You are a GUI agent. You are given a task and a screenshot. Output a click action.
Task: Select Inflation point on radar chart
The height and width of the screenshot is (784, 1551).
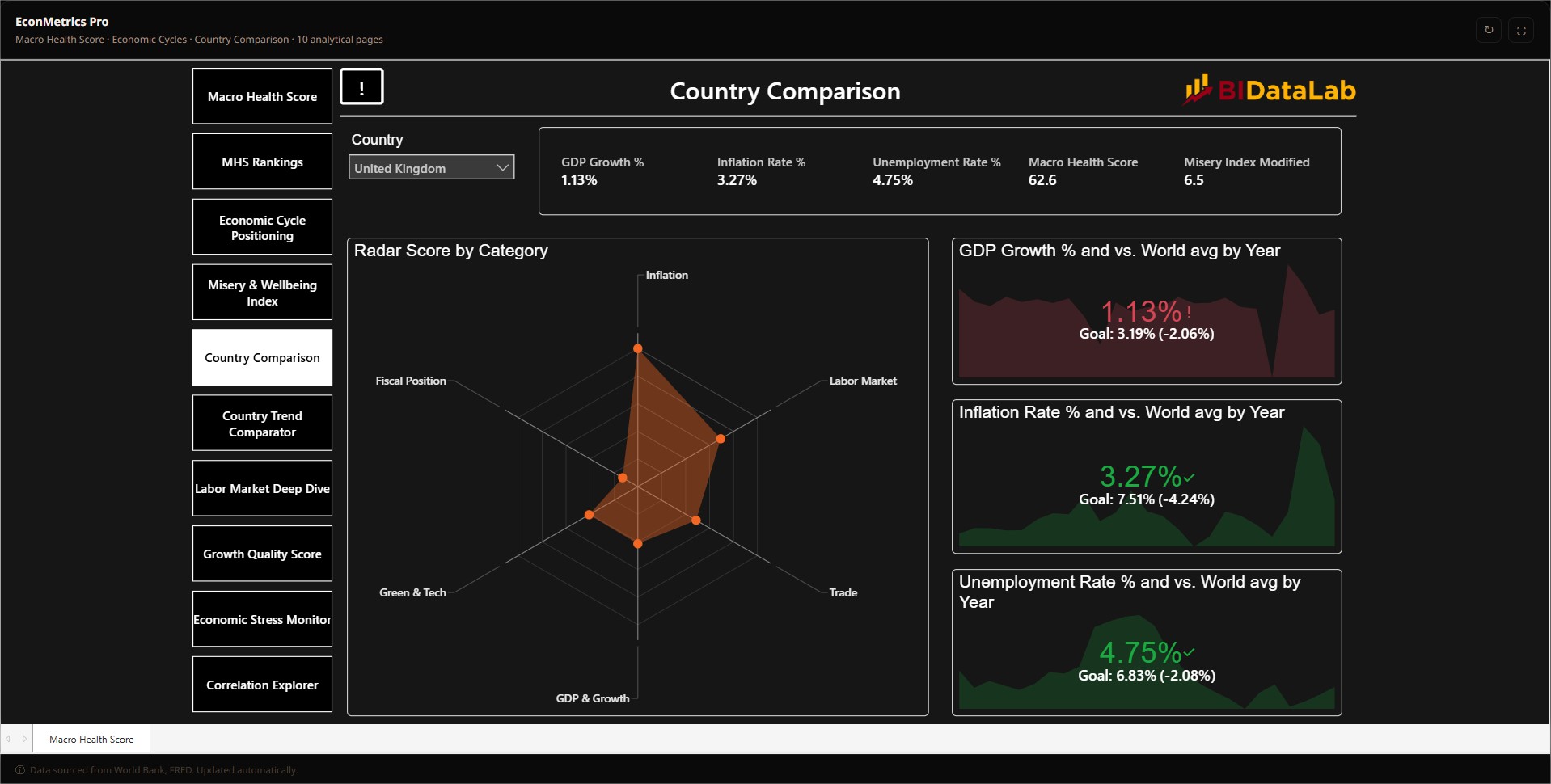pyautogui.click(x=637, y=348)
